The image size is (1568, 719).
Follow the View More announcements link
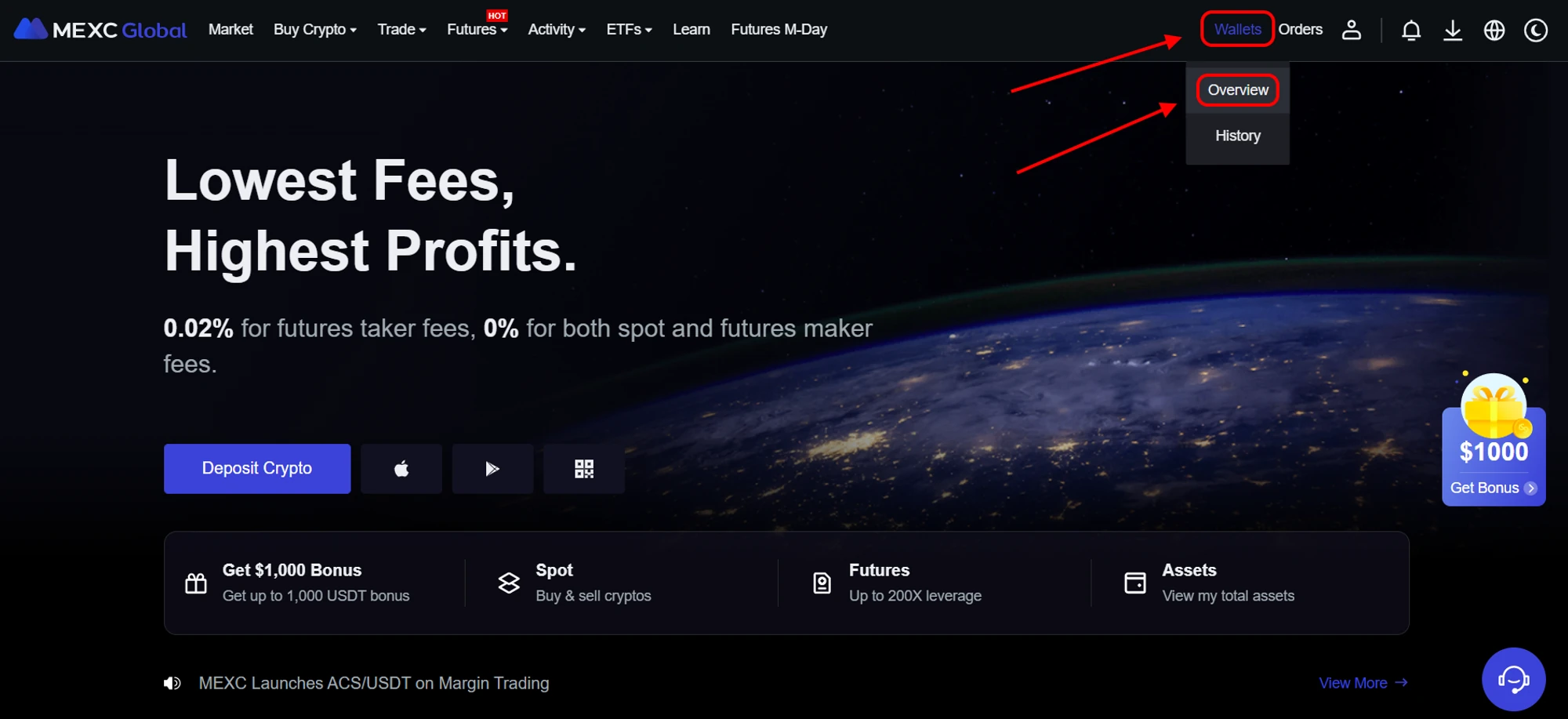[x=1363, y=683]
